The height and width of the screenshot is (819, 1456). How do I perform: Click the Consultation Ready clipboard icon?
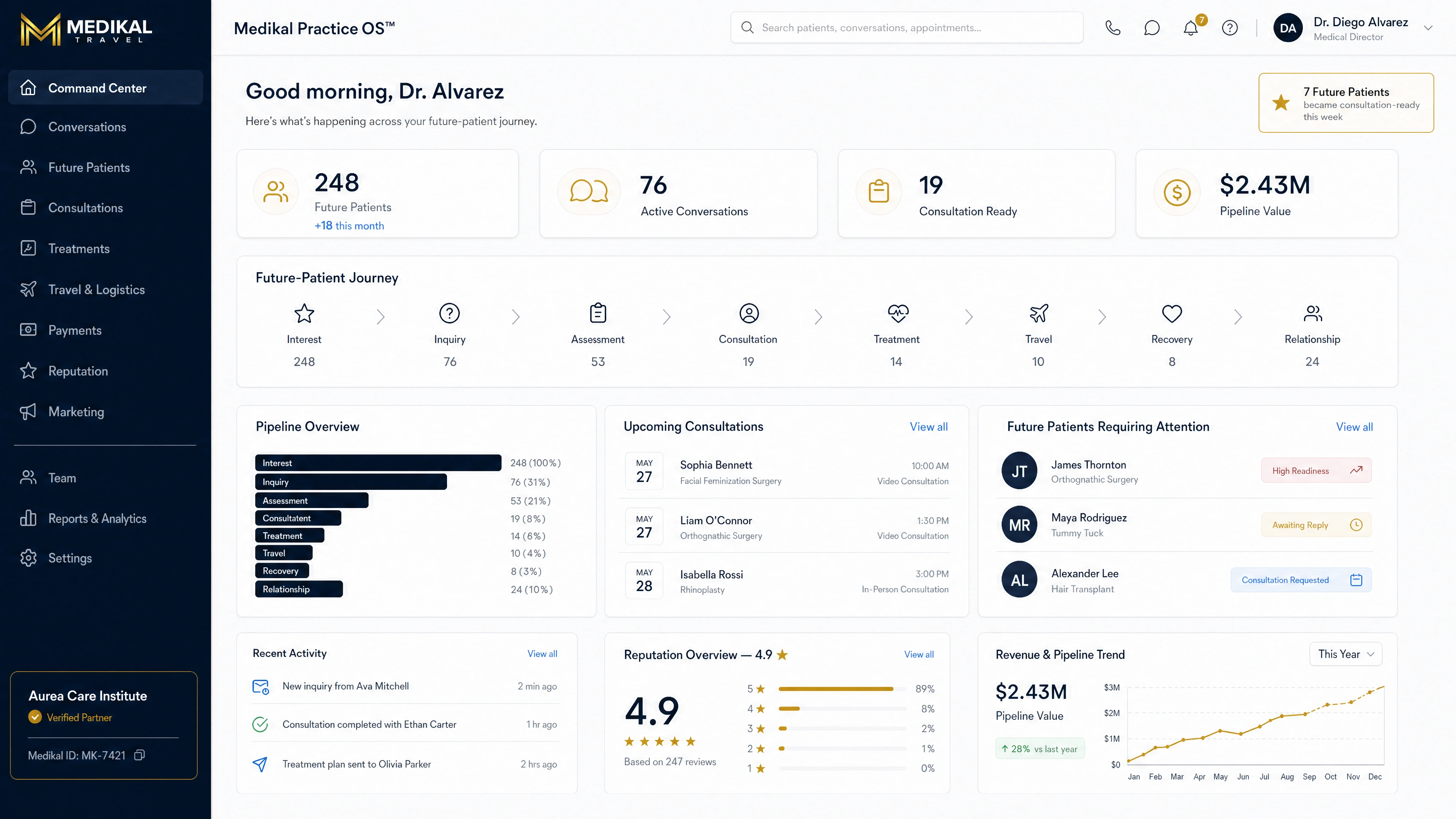[879, 191]
